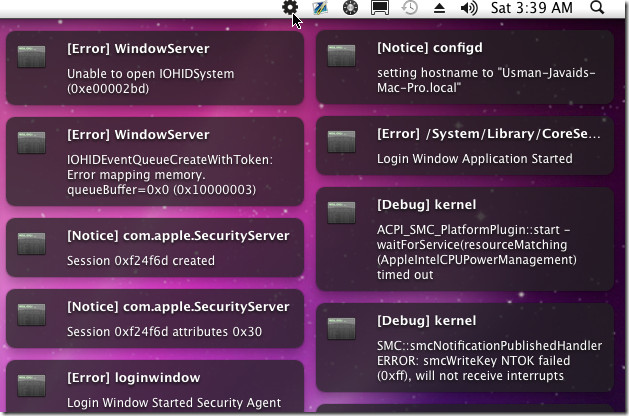Click the '[Error] loginwindow' title
Viewport: 629px width, 416px height.
click(134, 378)
